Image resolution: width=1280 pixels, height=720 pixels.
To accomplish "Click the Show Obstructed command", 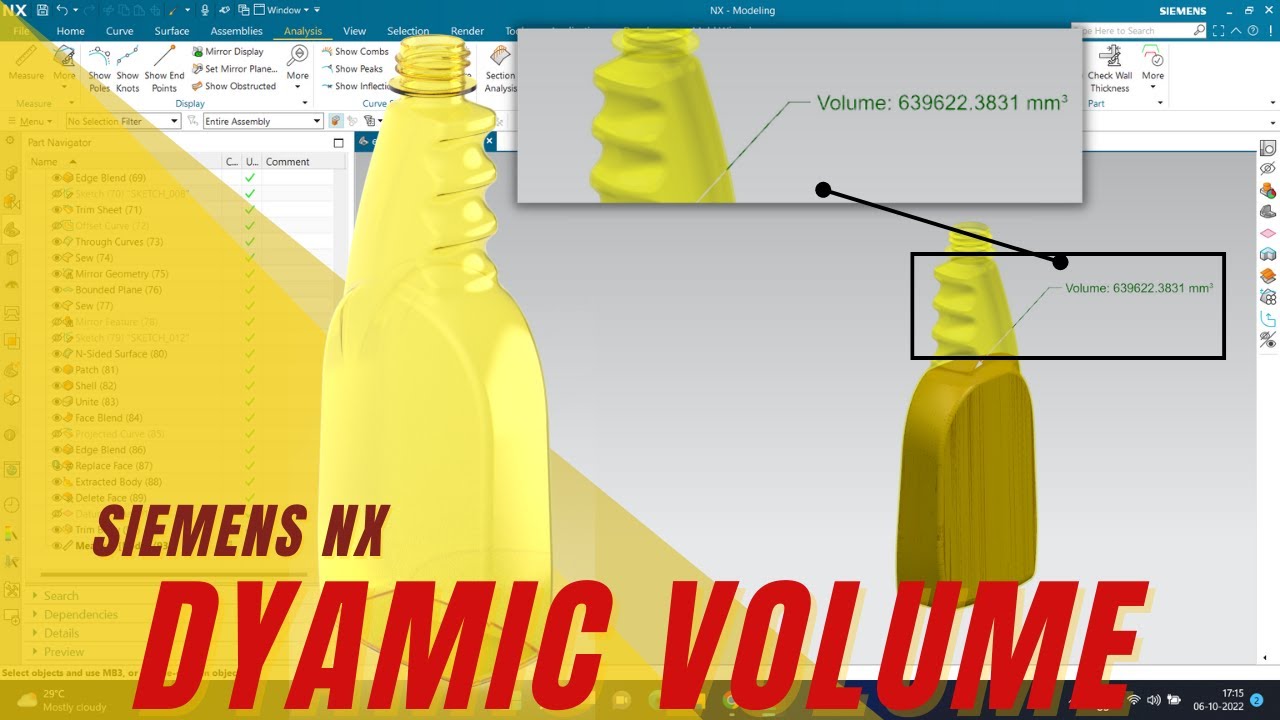I will (233, 86).
